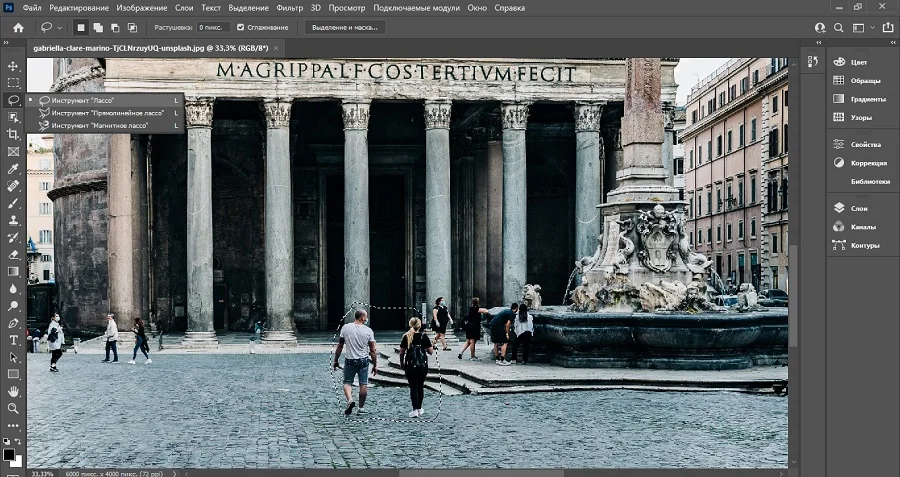Open the Файл menu

click(x=32, y=8)
